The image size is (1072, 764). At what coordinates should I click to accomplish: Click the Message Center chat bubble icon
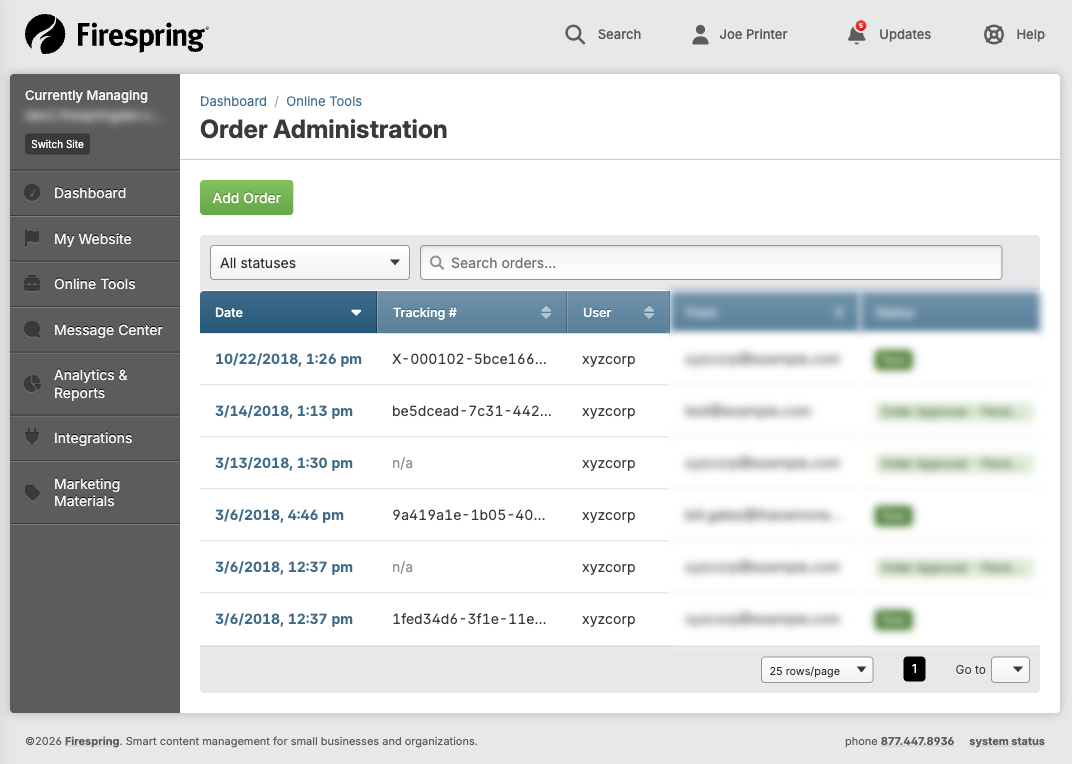pyautogui.click(x=32, y=330)
